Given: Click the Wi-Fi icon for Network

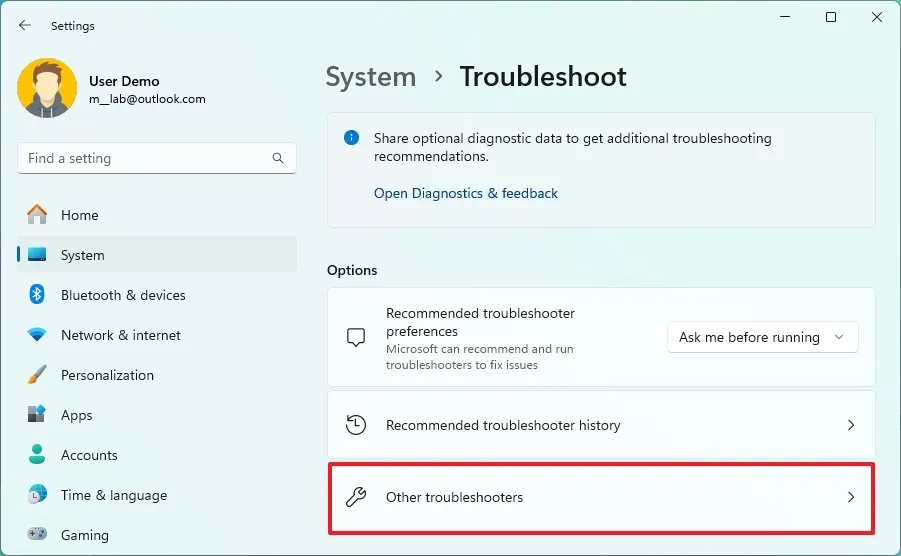Looking at the screenshot, I should click(x=37, y=334).
